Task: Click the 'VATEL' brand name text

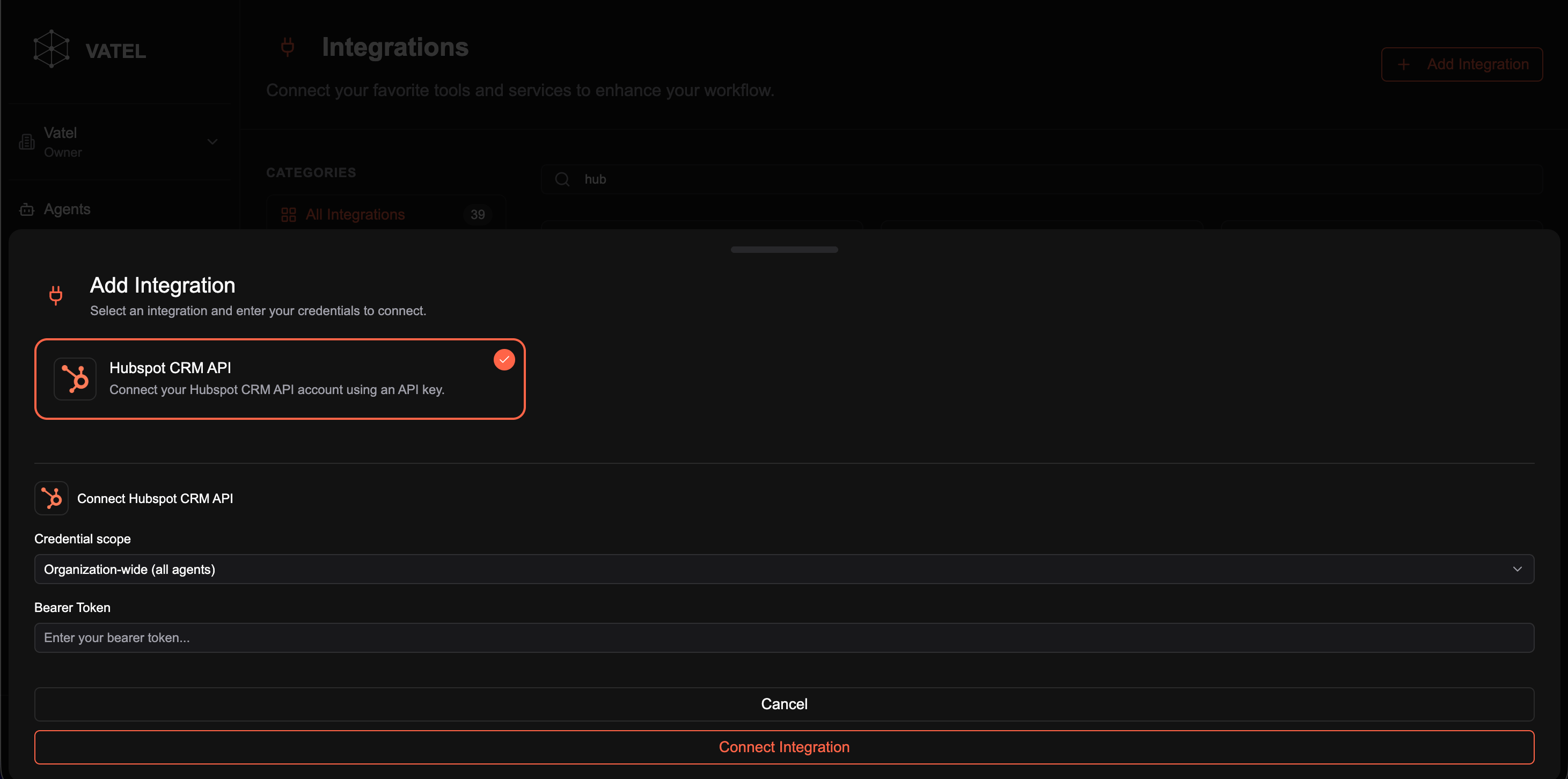Action: point(116,51)
